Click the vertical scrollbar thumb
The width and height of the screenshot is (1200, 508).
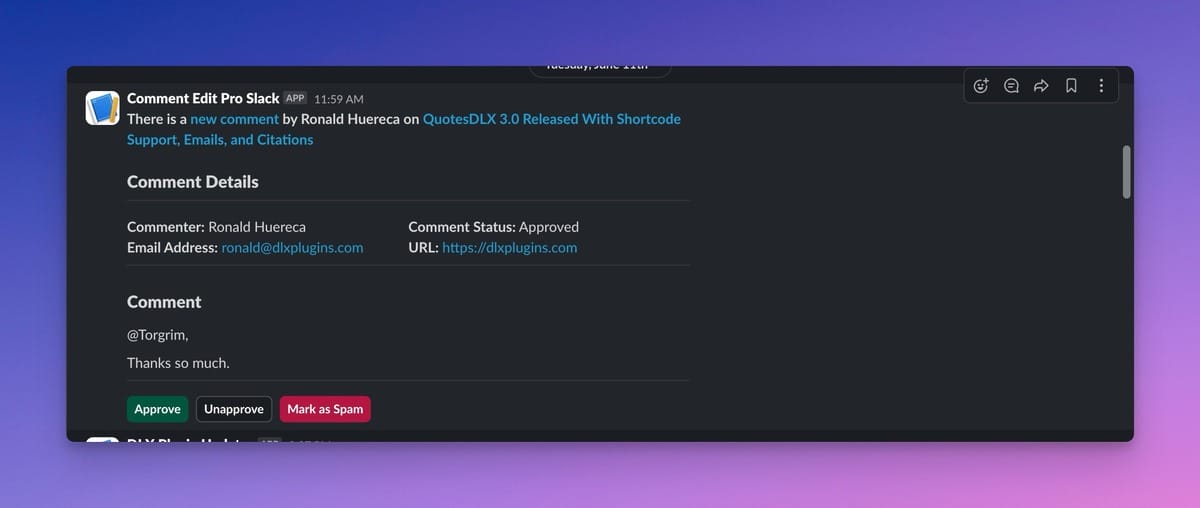(1127, 172)
